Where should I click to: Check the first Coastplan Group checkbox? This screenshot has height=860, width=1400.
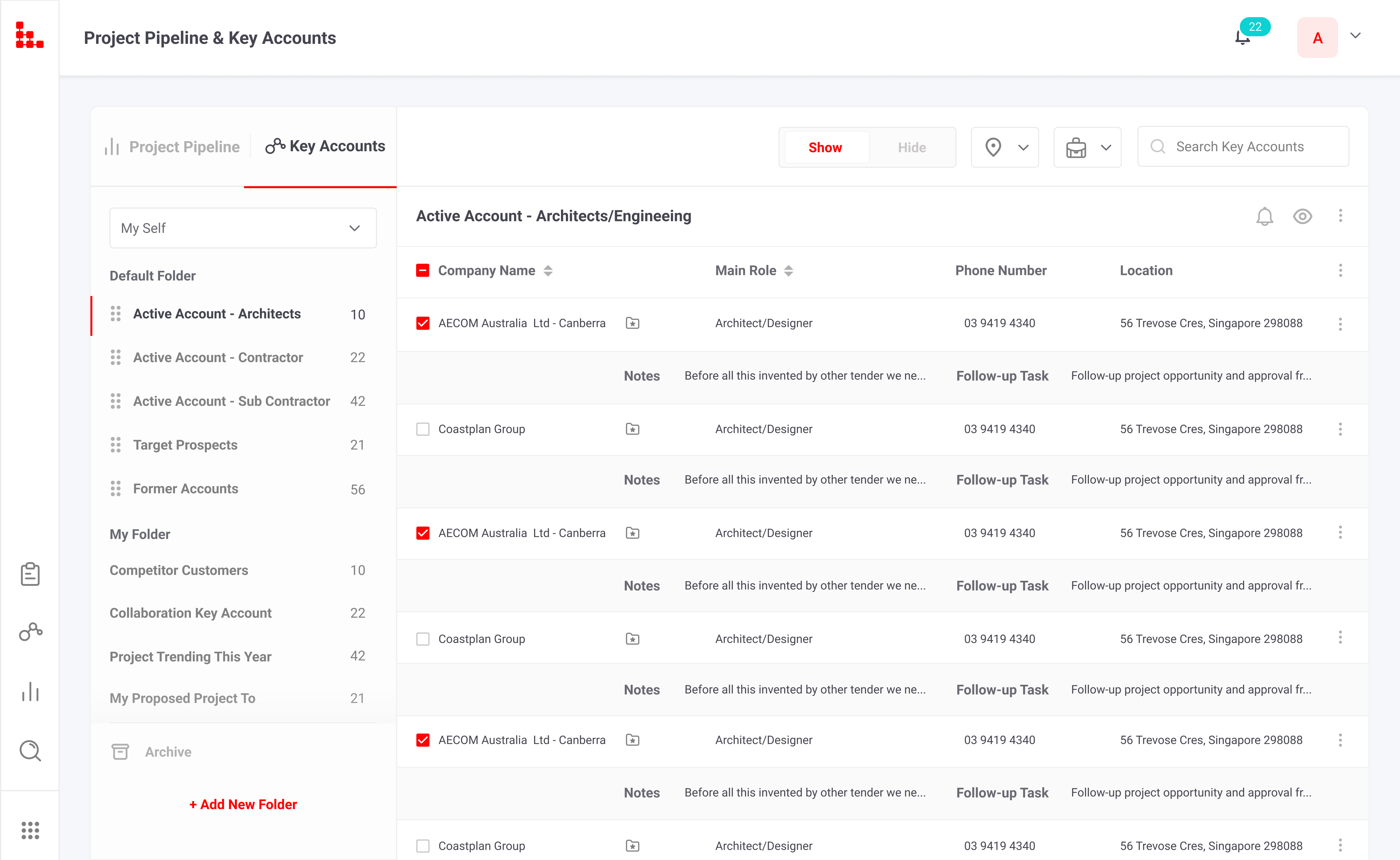pyautogui.click(x=423, y=429)
